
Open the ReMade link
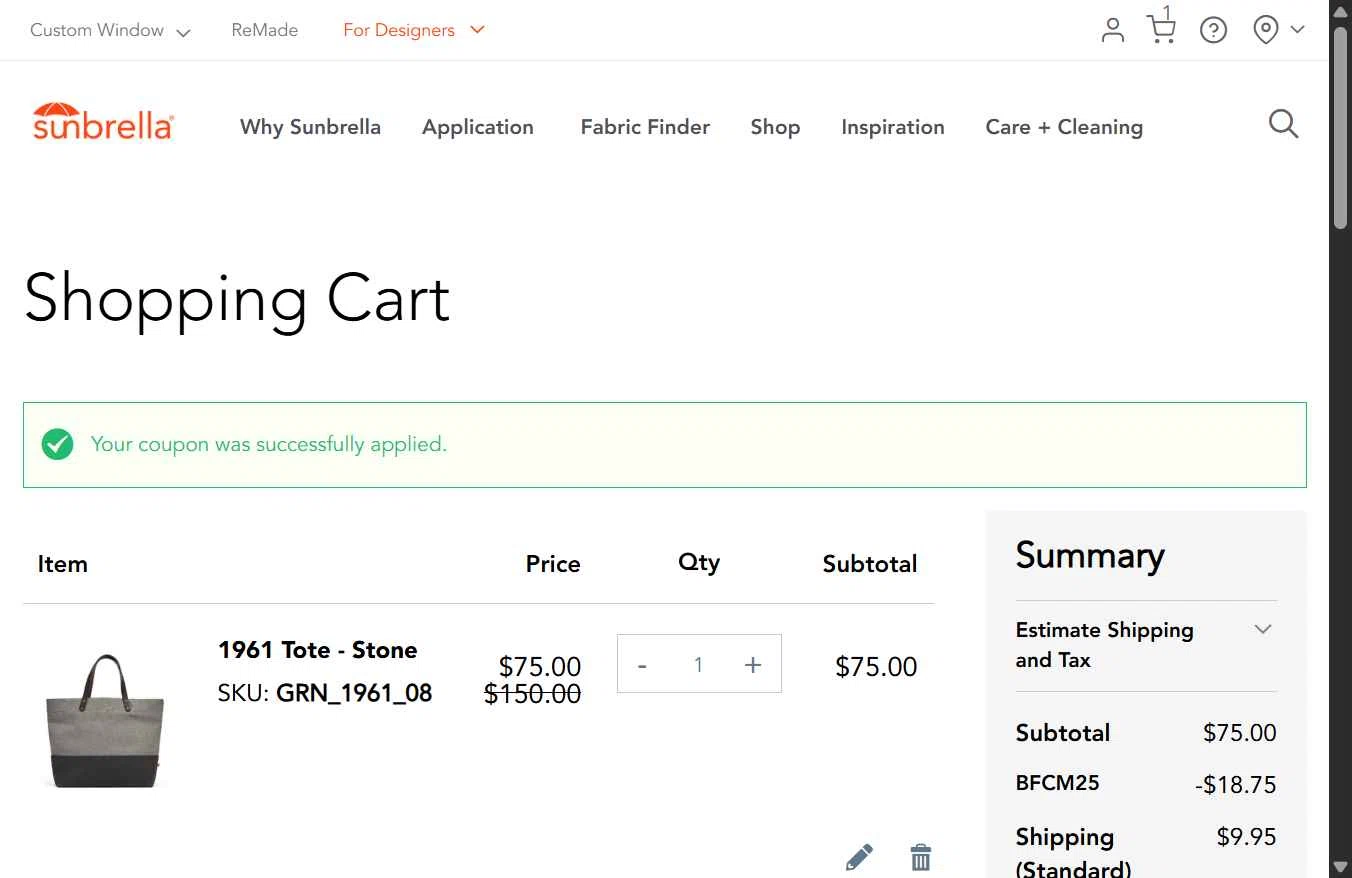264,30
